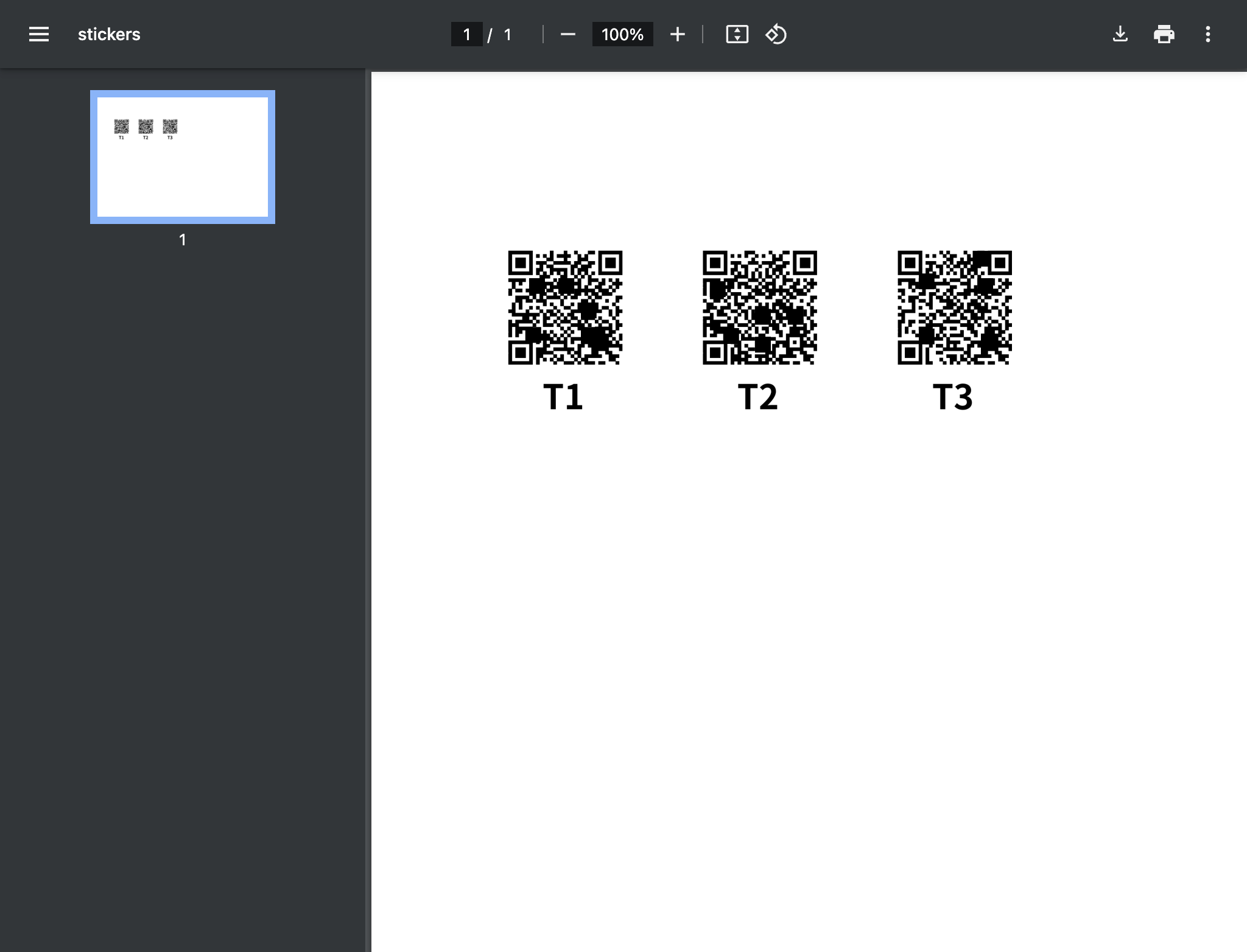Screen dimensions: 1247x952
Task: Toggle the sidebar hamburger menu
Action: (39, 34)
